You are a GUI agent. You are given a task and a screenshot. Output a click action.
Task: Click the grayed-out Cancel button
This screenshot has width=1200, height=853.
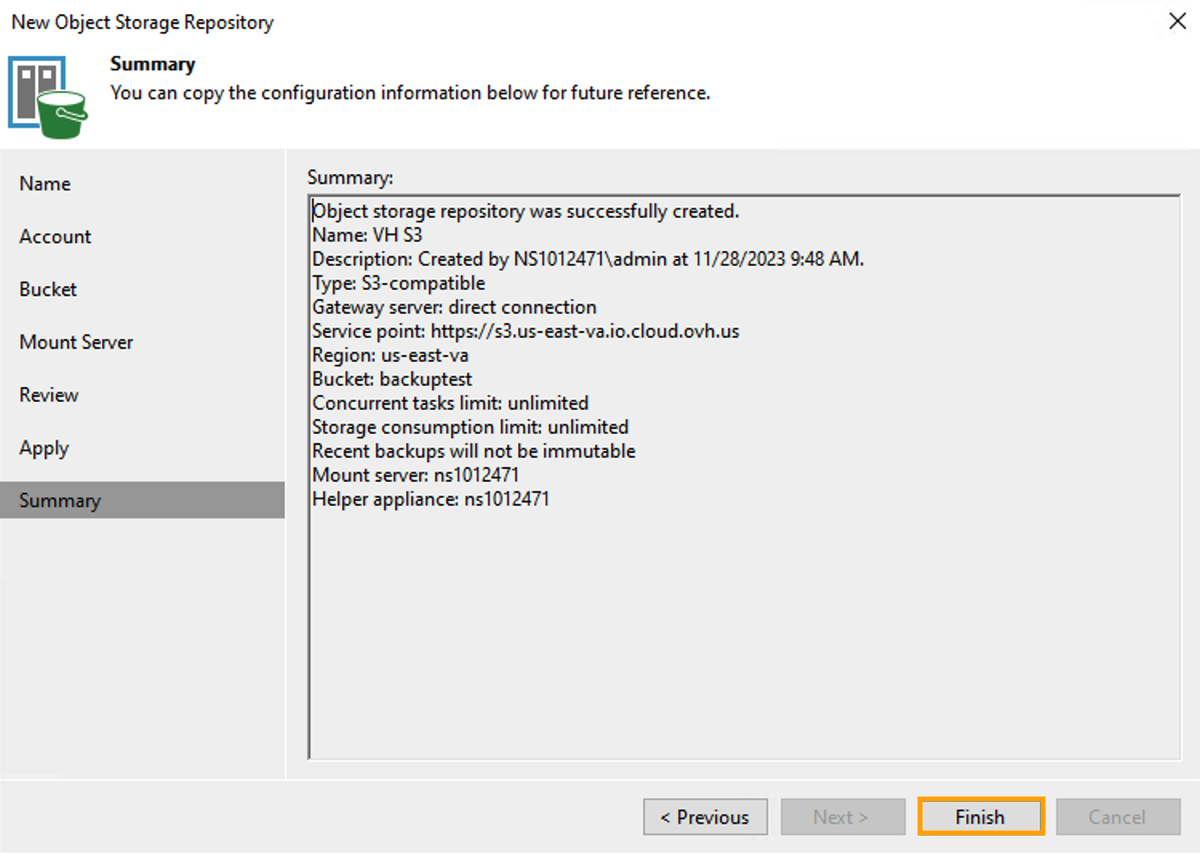click(1118, 816)
